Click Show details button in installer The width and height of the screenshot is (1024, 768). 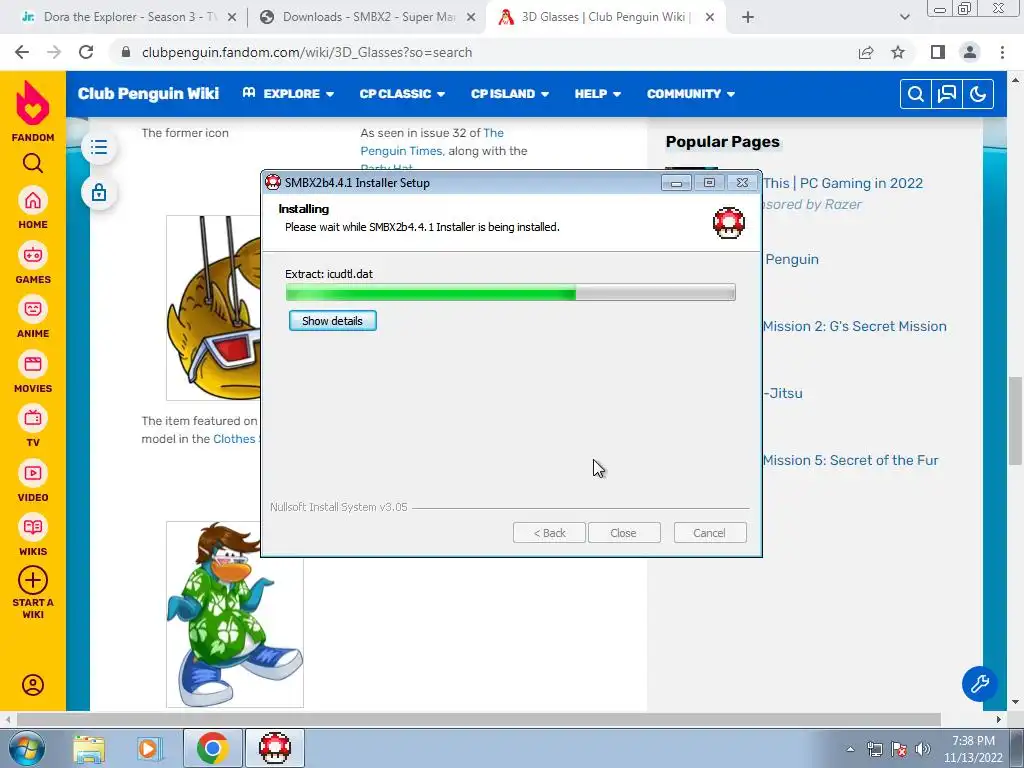click(x=332, y=321)
